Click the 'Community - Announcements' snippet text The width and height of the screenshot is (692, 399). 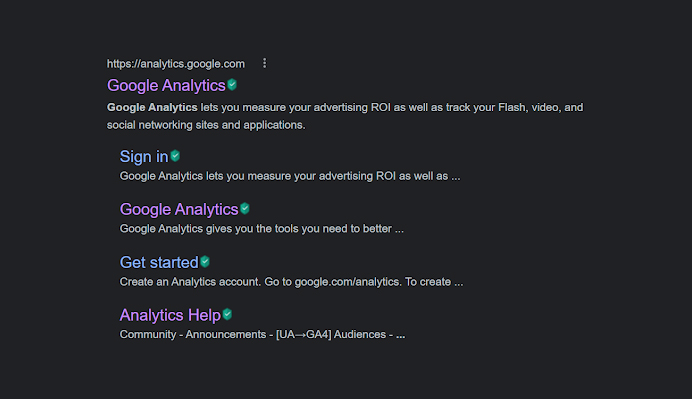tap(193, 335)
